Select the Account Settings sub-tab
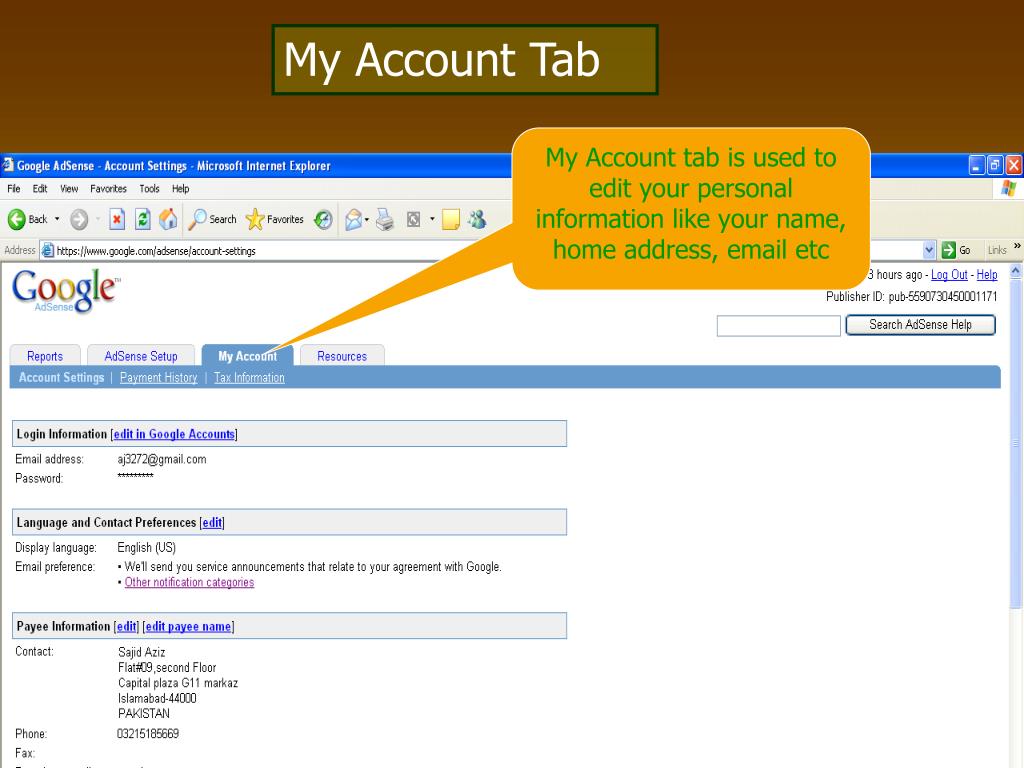Viewport: 1024px width, 768px height. [x=61, y=377]
